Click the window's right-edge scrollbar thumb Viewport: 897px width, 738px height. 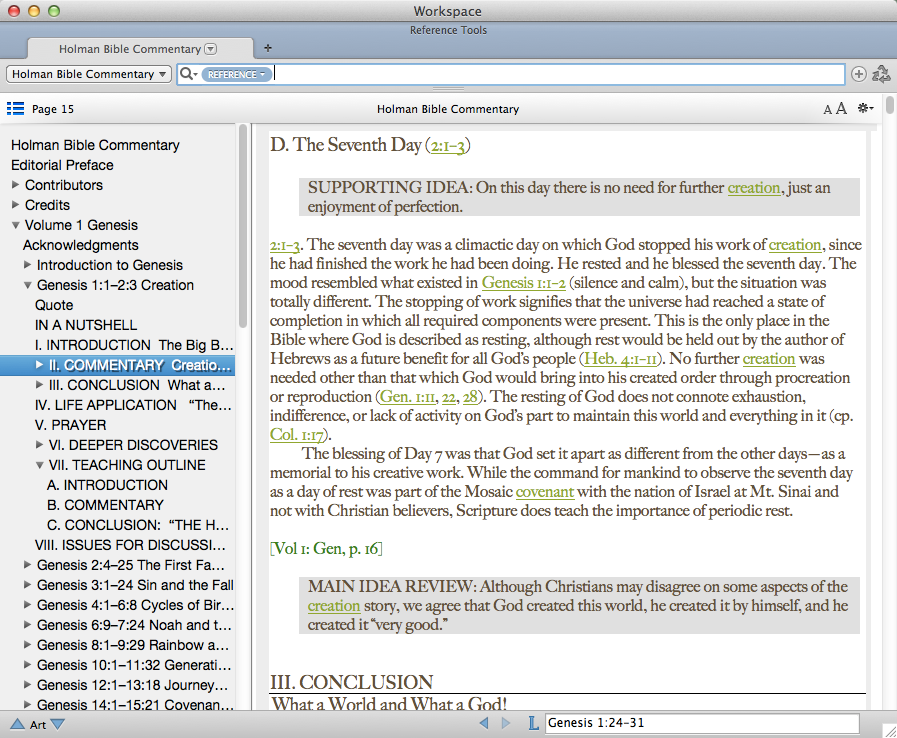point(890,105)
